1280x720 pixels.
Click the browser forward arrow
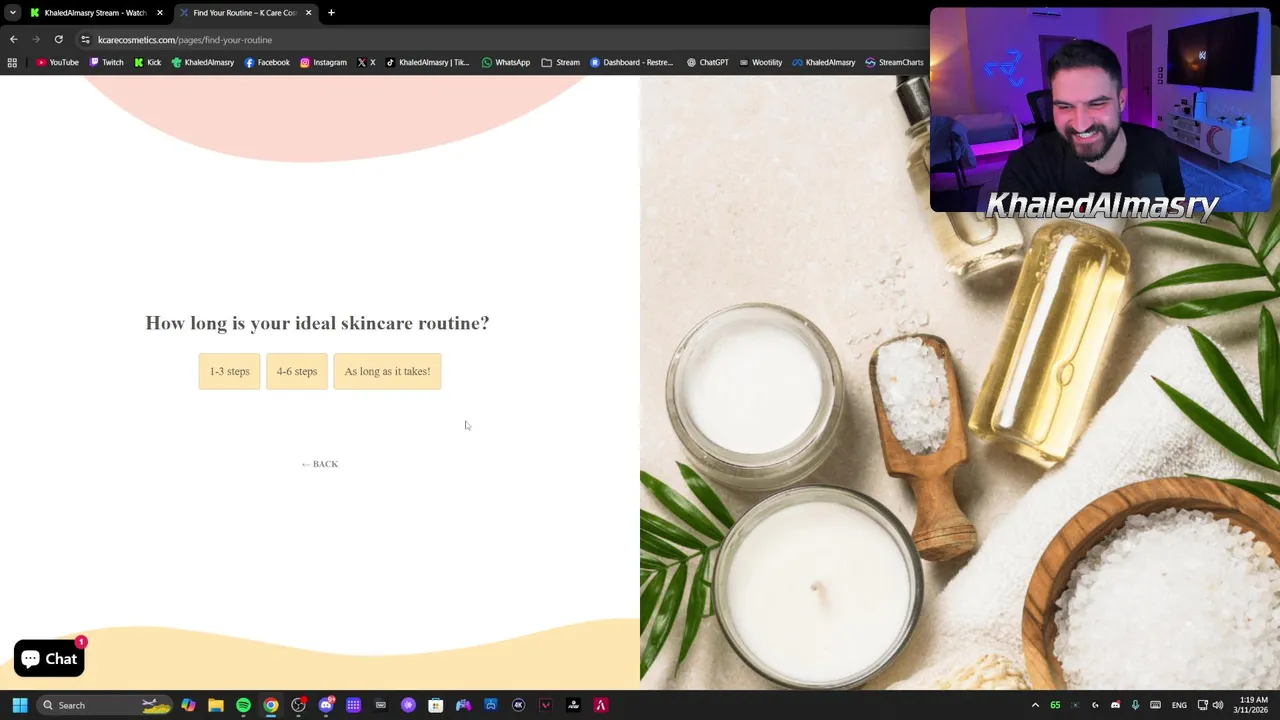click(36, 39)
